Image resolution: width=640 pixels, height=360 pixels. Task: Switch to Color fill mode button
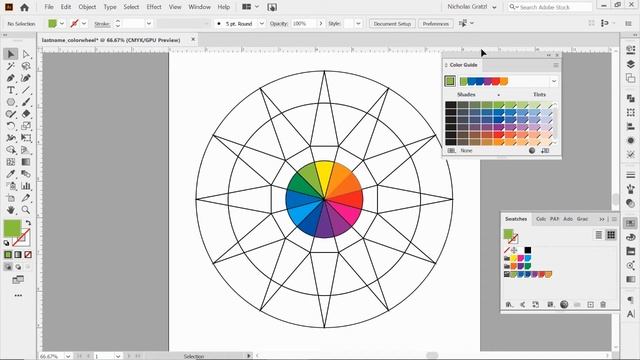[x=8, y=254]
